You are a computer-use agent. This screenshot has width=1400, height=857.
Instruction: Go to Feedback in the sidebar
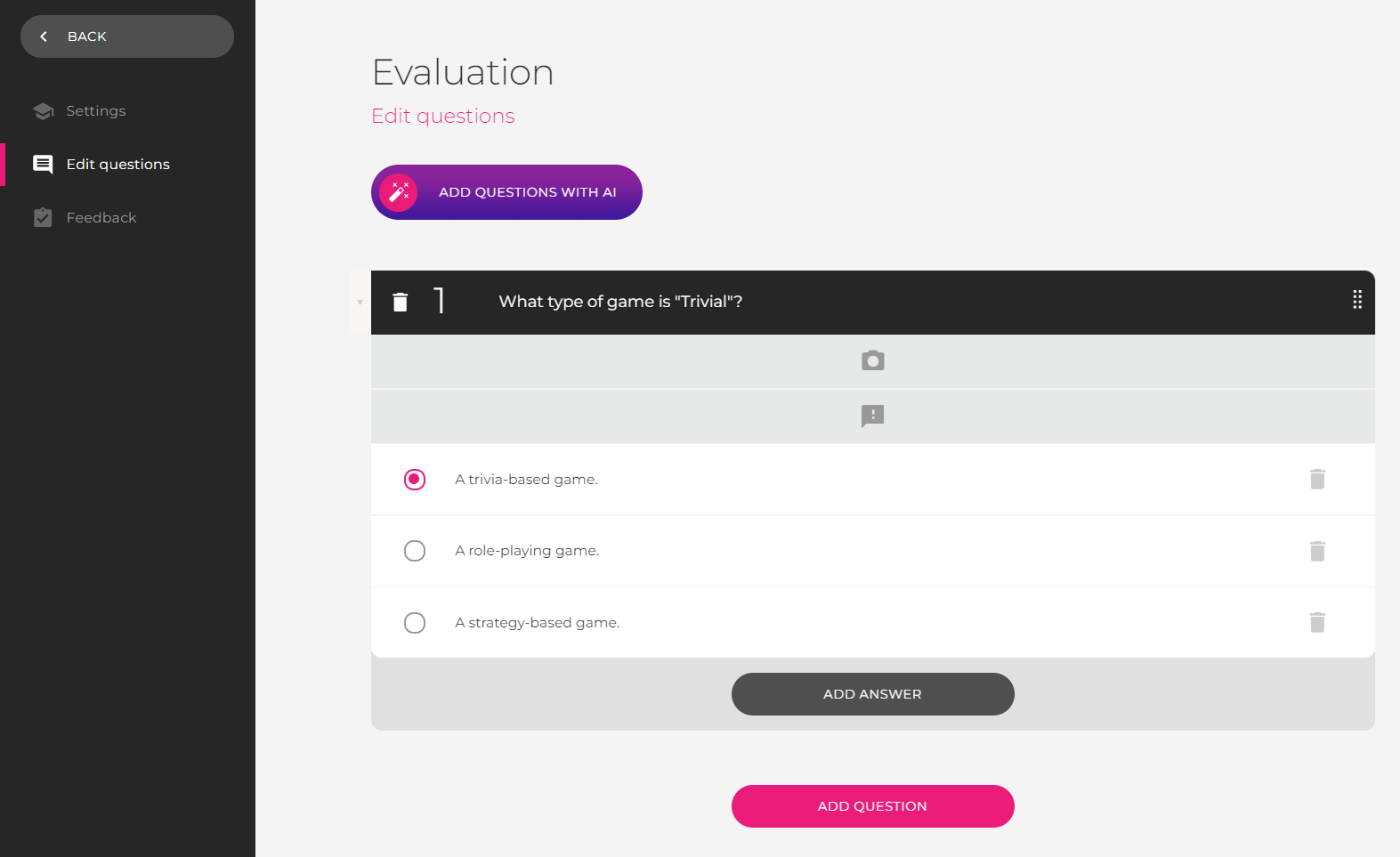click(x=101, y=218)
